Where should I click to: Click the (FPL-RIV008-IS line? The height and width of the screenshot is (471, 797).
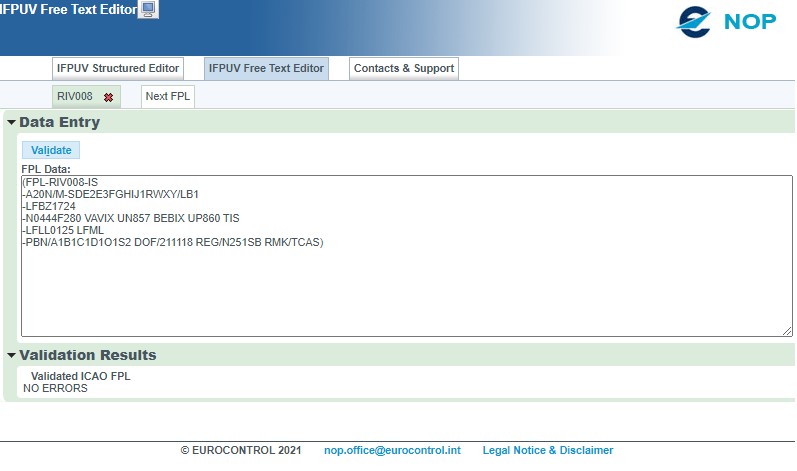[60, 182]
